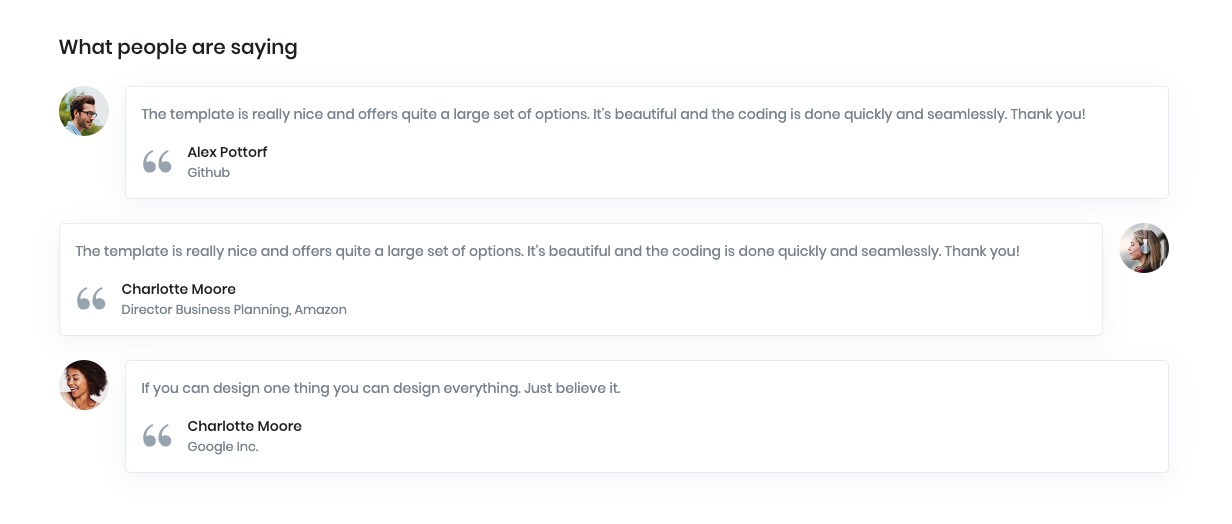The image size is (1232, 524).
Task: Select the Alex Pottorf name
Action: coord(227,152)
